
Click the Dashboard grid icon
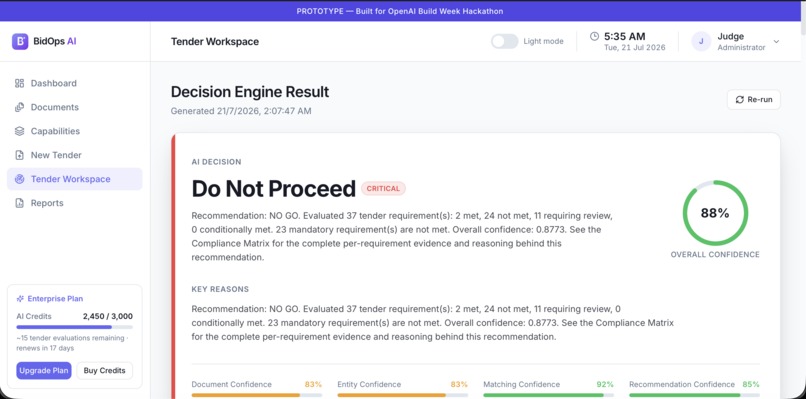[20, 83]
